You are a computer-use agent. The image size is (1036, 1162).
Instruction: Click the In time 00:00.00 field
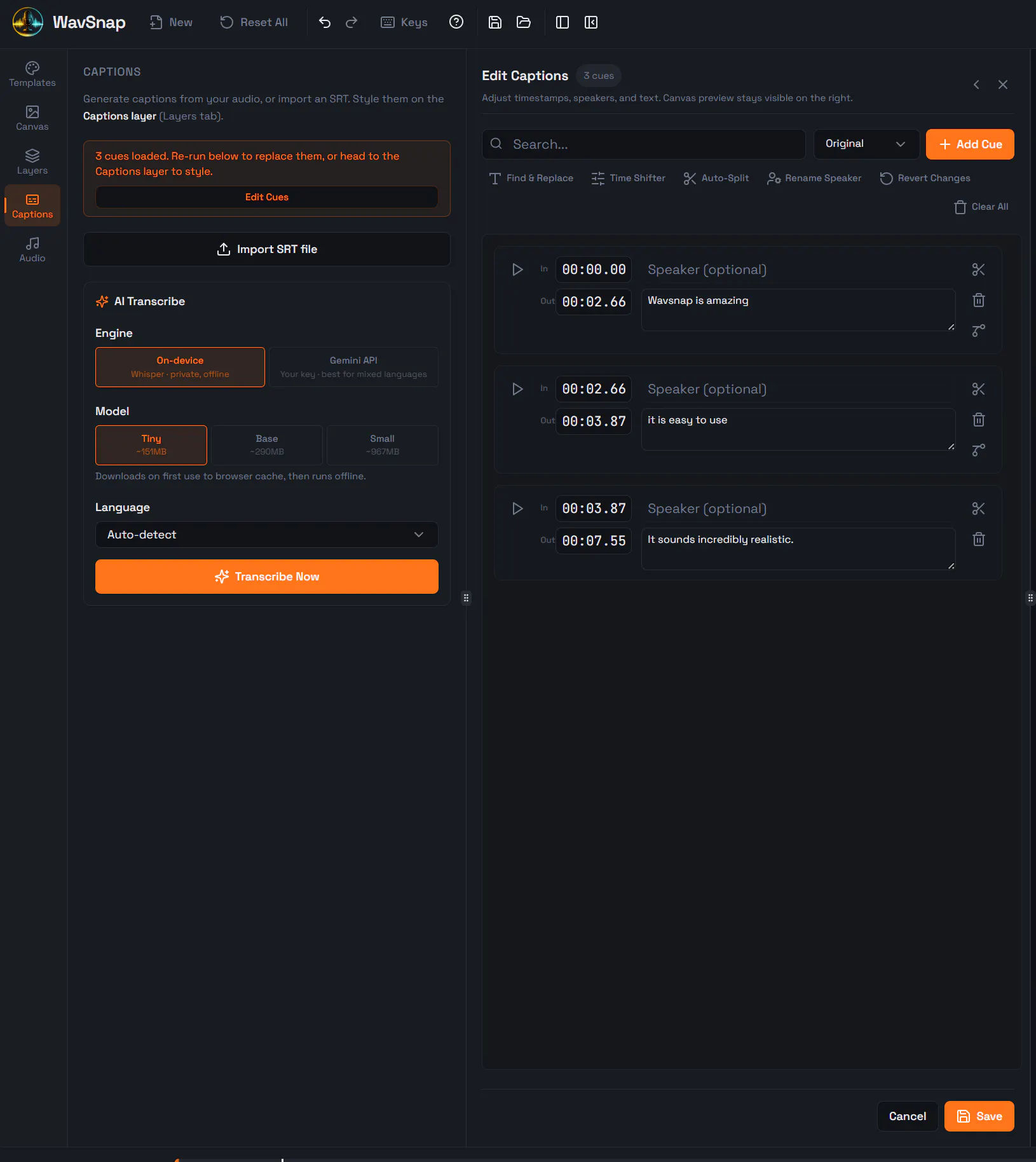coord(594,270)
